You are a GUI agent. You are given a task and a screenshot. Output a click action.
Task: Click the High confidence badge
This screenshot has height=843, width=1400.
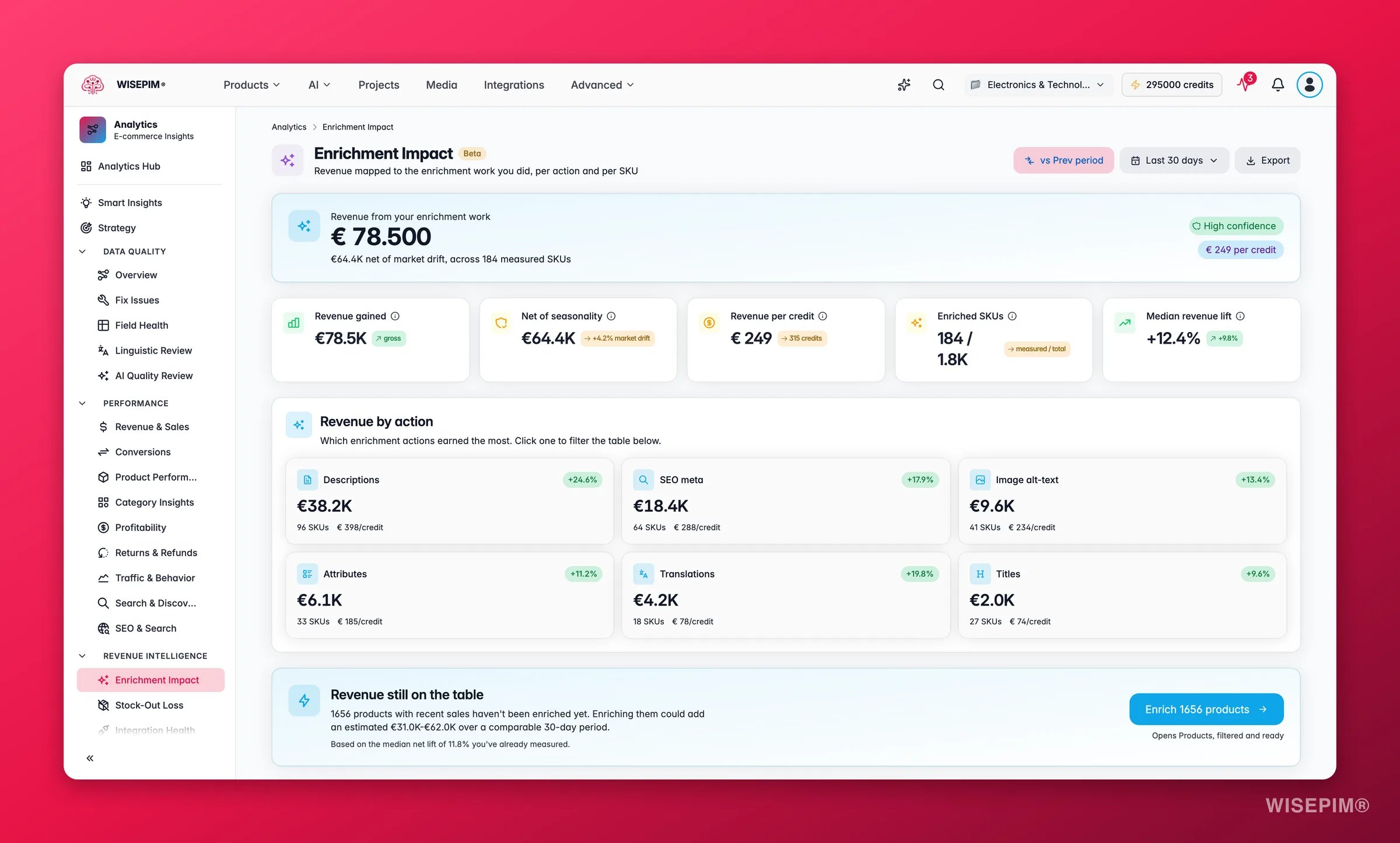(1236, 226)
